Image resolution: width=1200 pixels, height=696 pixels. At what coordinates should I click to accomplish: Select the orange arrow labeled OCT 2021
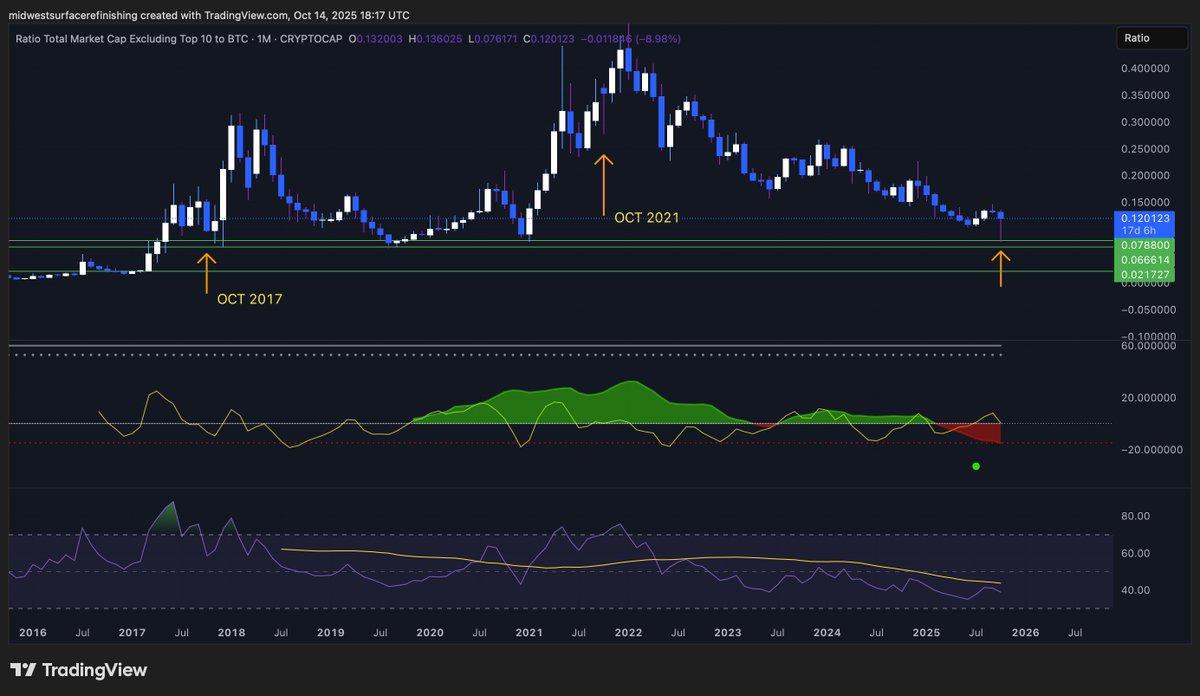click(603, 185)
